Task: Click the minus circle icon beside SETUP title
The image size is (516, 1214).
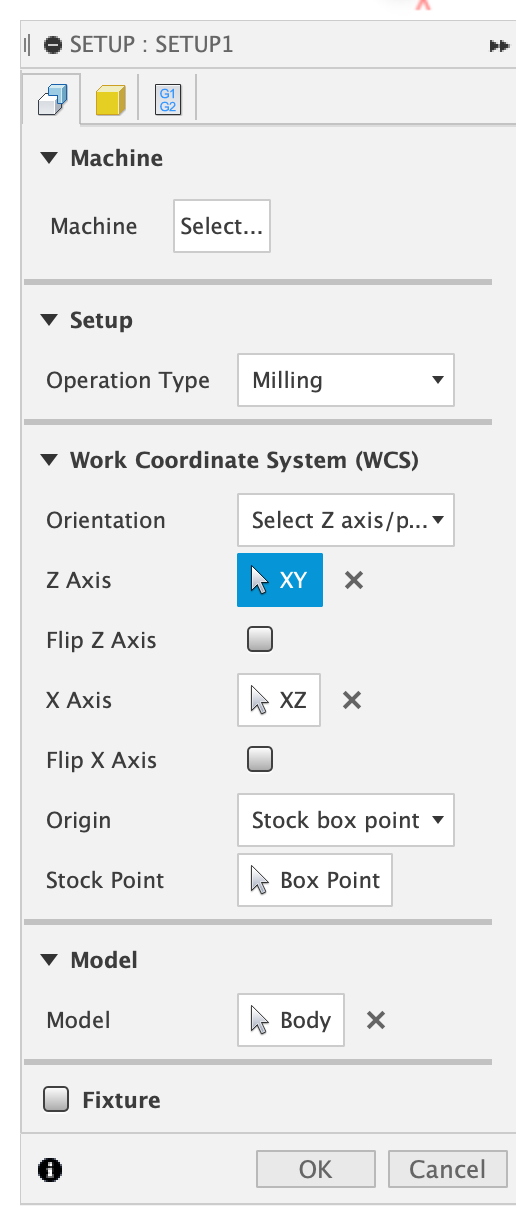Action: 53,45
